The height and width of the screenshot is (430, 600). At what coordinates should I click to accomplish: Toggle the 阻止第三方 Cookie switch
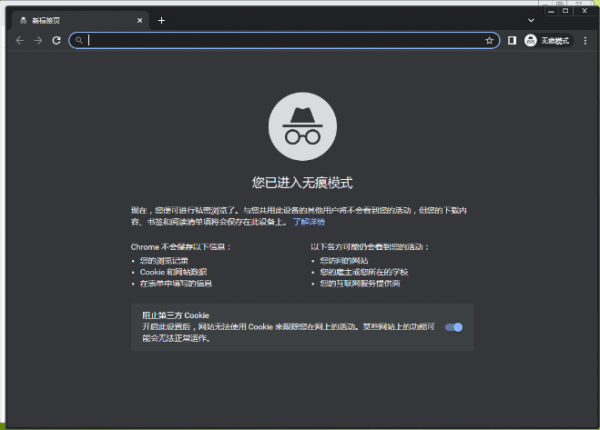[x=454, y=327]
